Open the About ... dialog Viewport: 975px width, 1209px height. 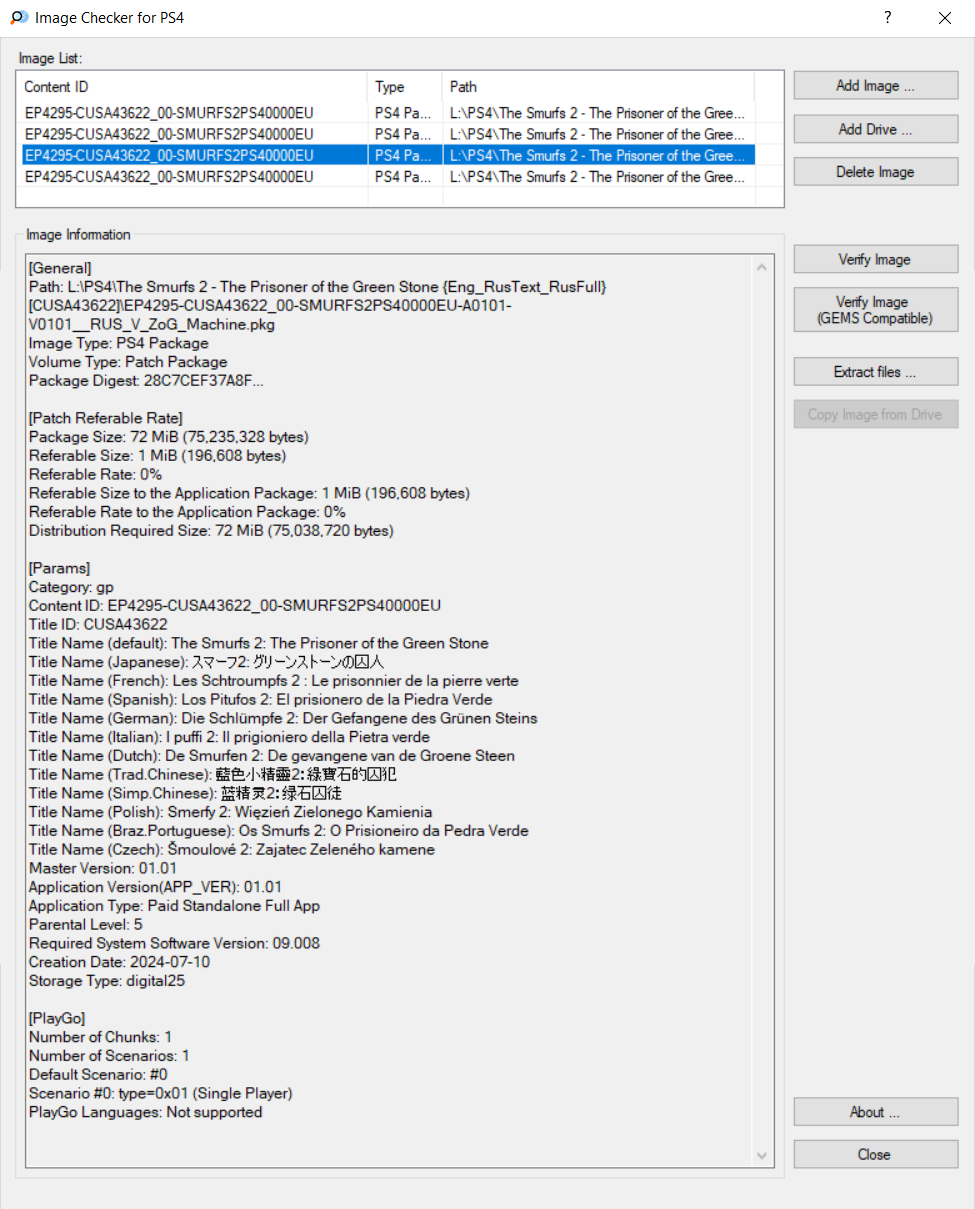pyautogui.click(x=876, y=1112)
